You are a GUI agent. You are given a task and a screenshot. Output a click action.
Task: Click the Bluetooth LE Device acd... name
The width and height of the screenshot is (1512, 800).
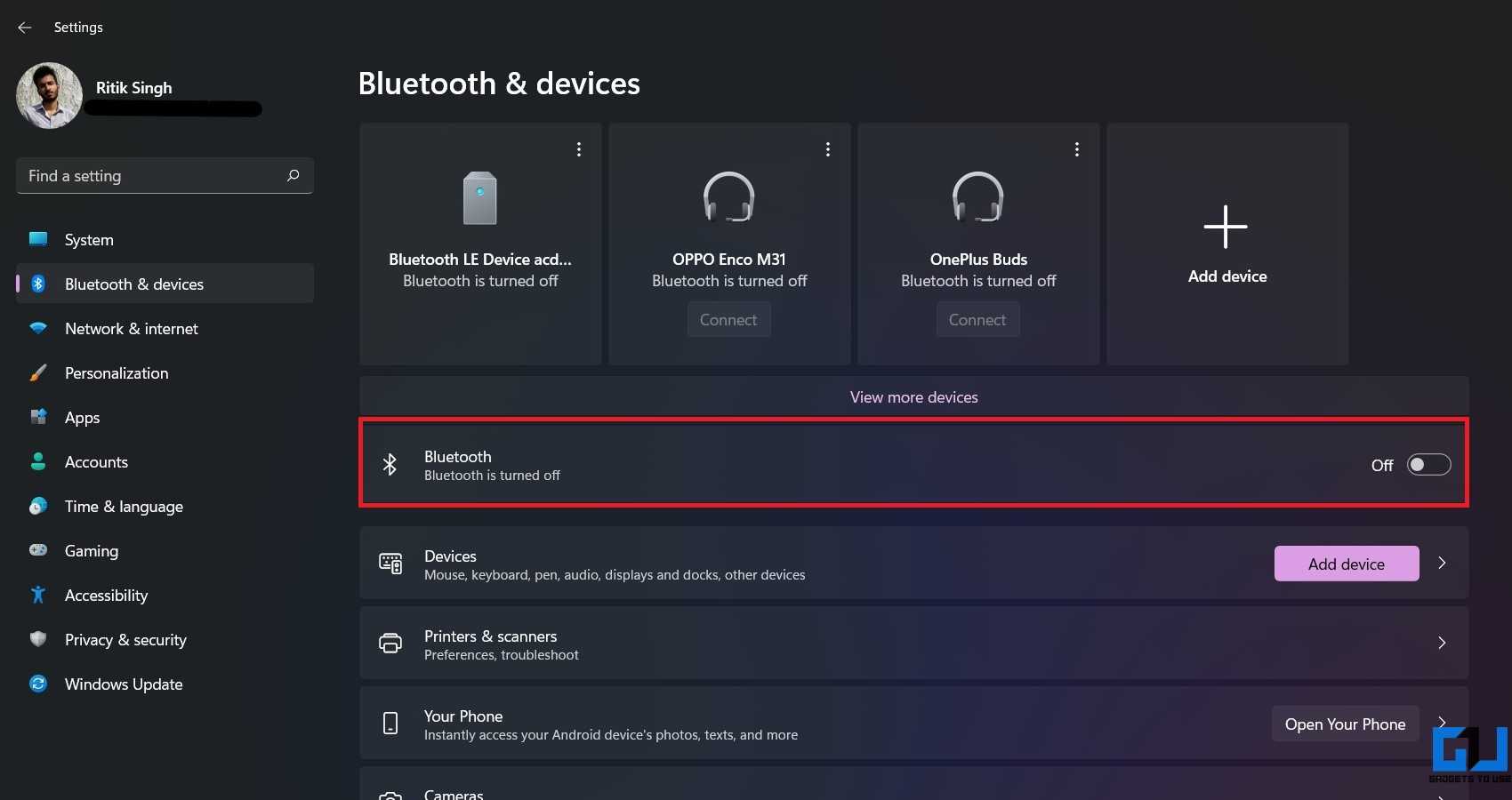pos(480,260)
